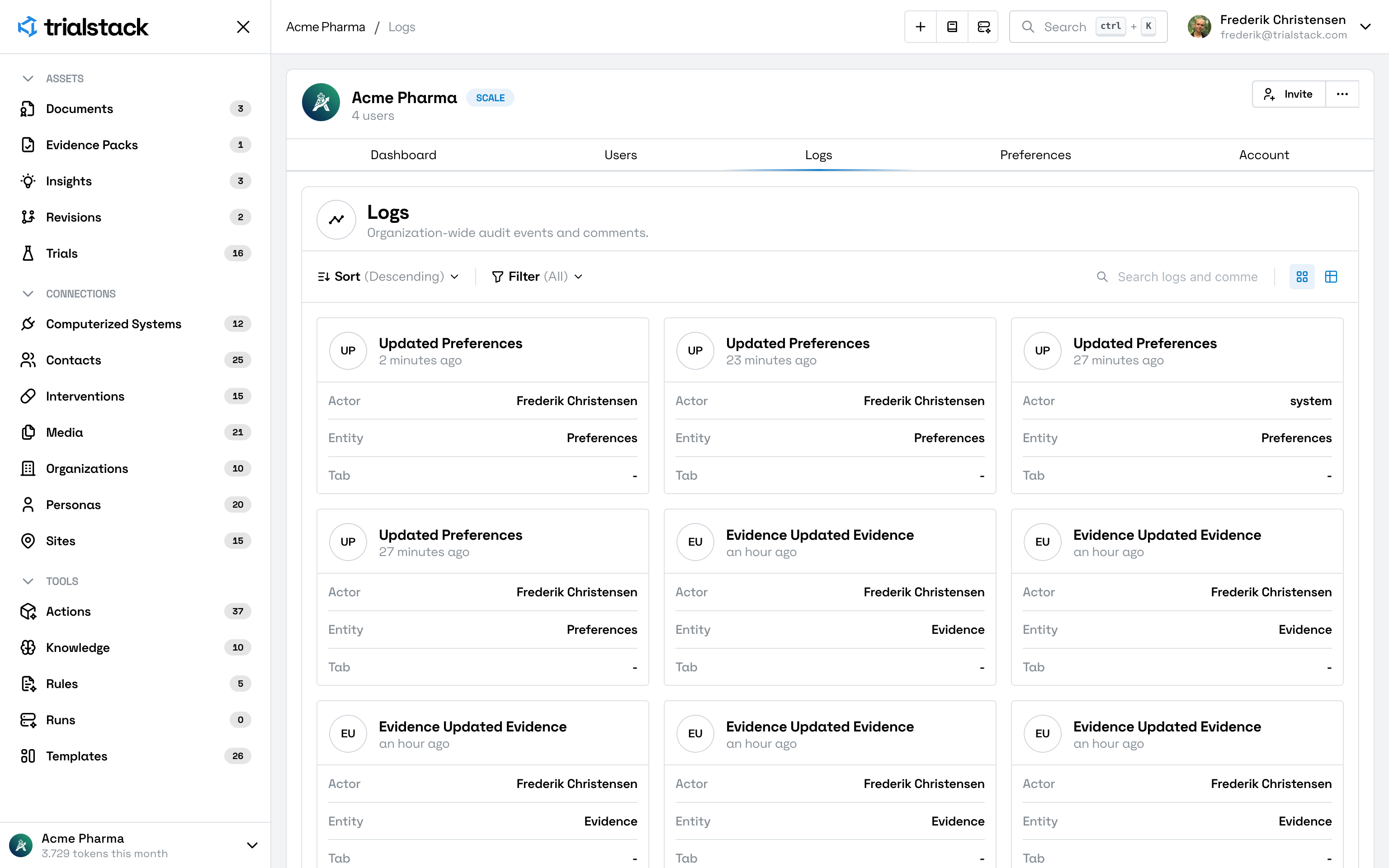Click Acme Pharma in the breadcrumb
The height and width of the screenshot is (868, 1389).
tap(326, 27)
